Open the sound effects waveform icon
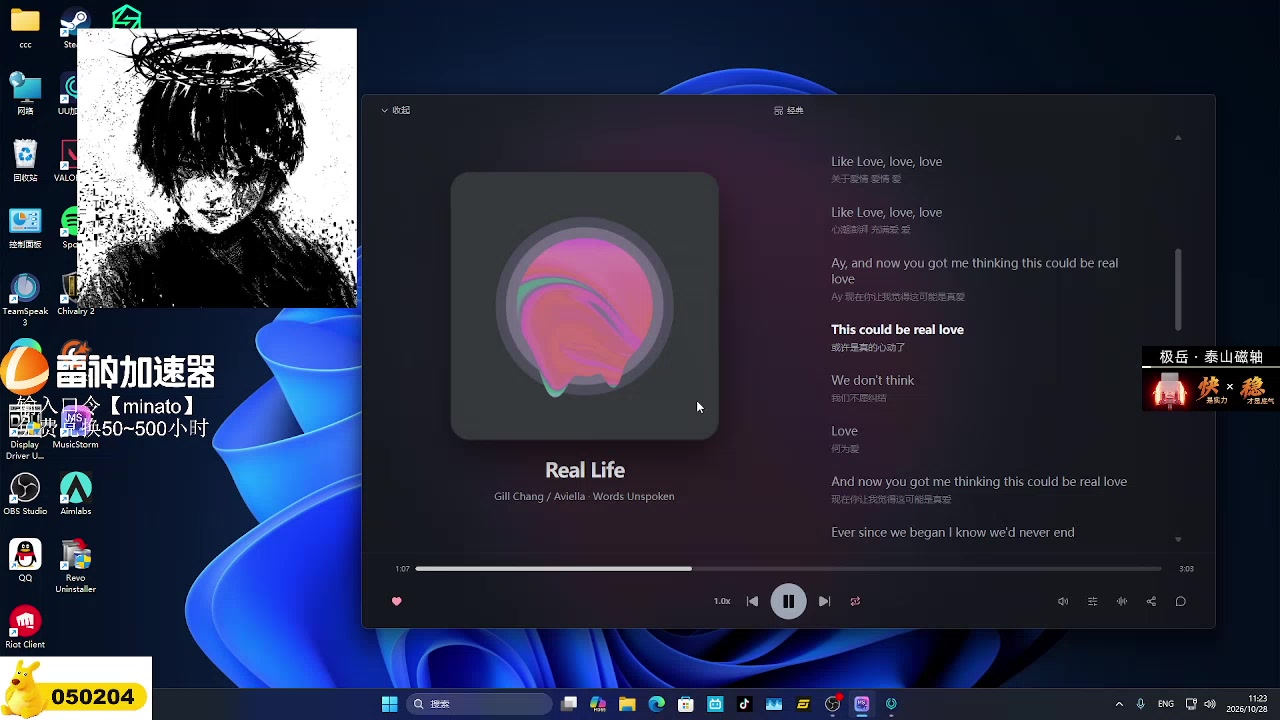This screenshot has height=720, width=1280. tap(1122, 601)
